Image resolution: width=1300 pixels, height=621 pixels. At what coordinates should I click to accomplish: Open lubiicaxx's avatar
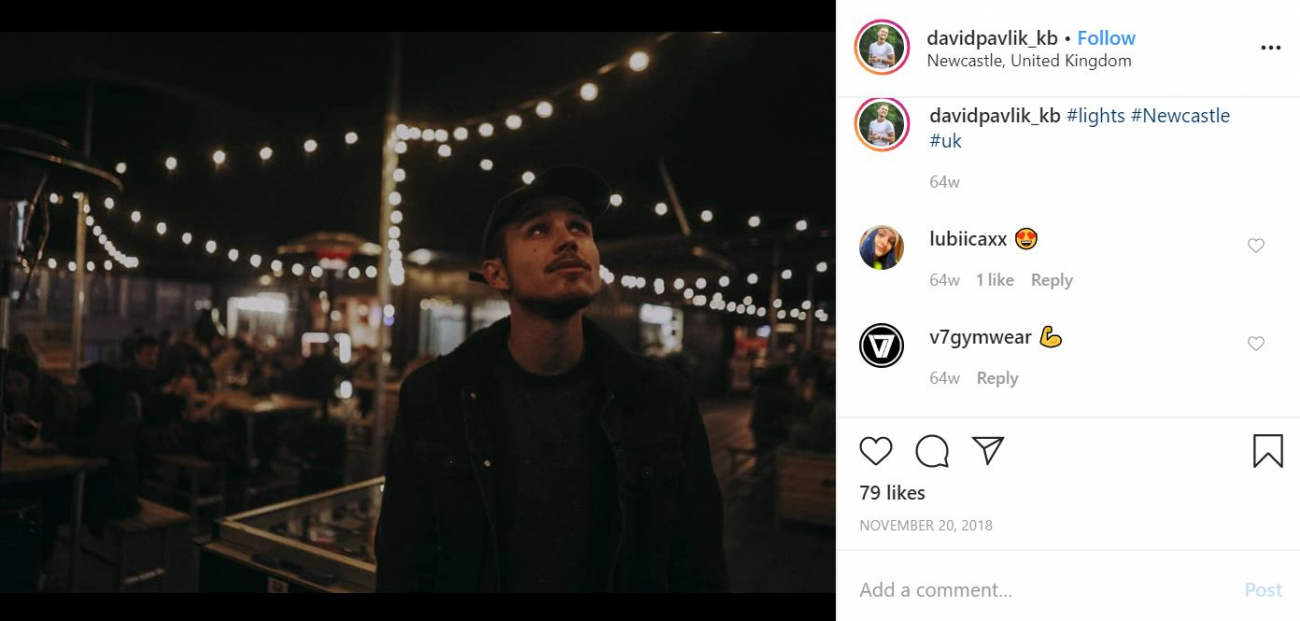click(881, 248)
